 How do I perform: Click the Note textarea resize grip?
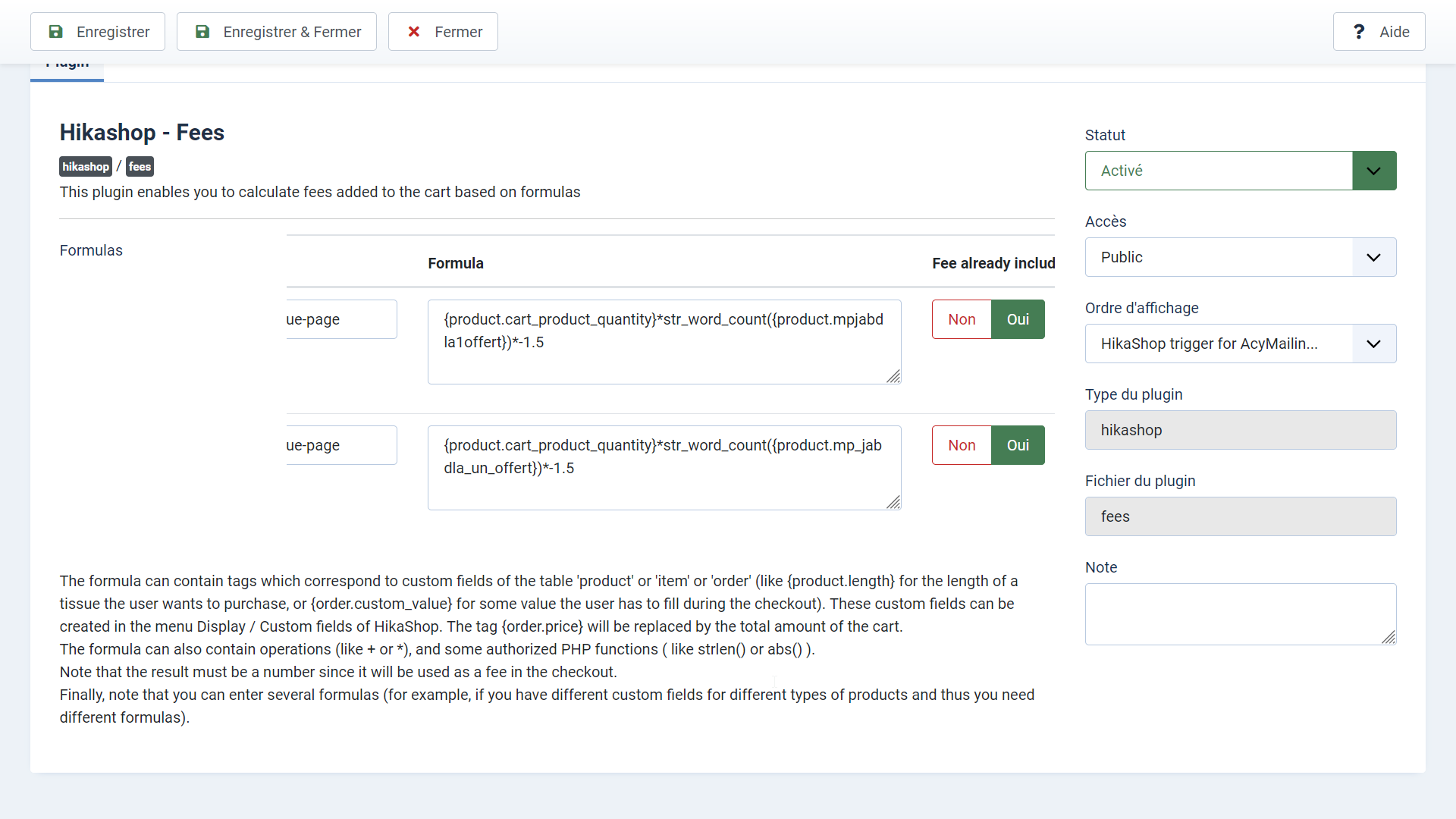point(1389,638)
